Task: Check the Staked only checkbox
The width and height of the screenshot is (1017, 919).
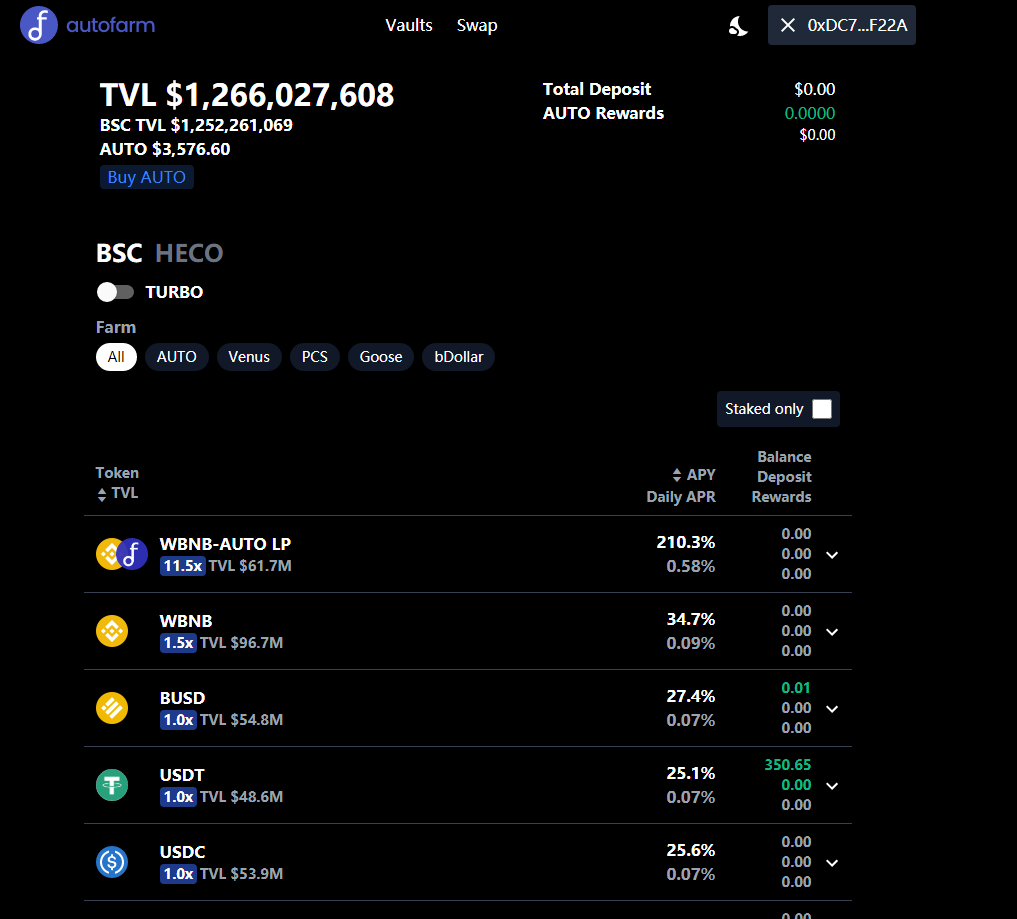Action: click(822, 409)
